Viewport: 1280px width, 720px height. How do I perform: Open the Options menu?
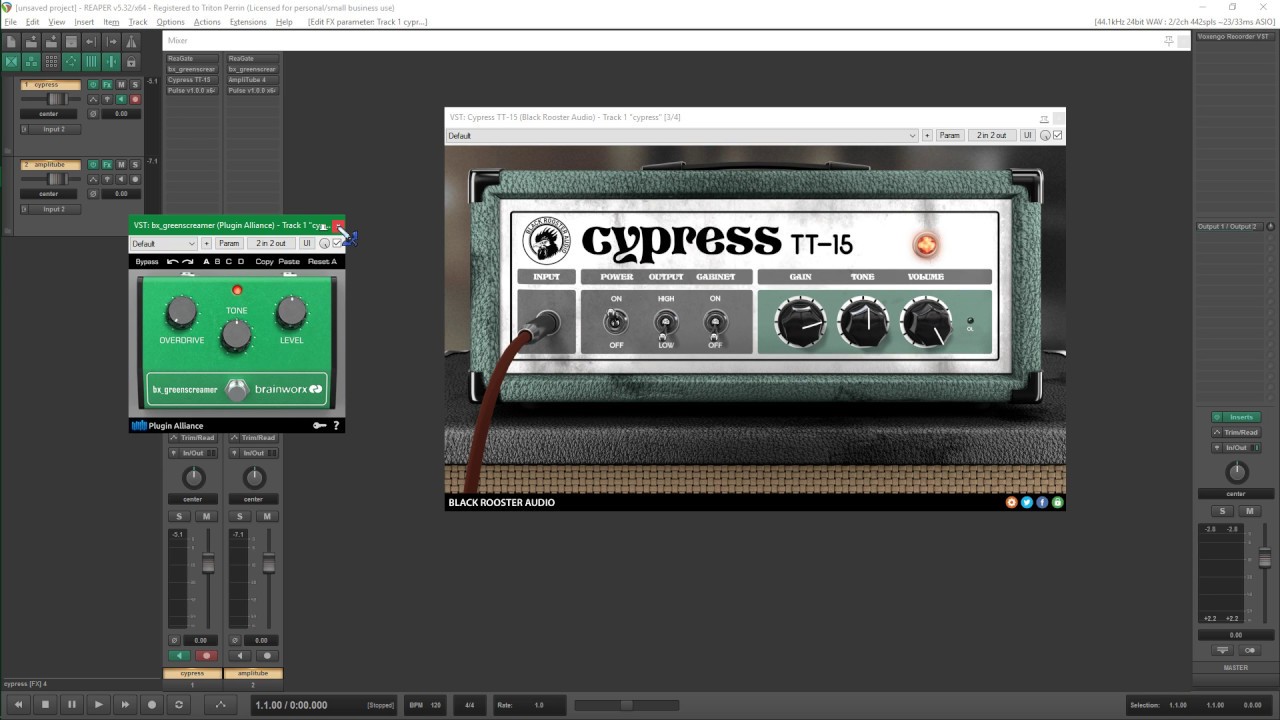[x=170, y=22]
